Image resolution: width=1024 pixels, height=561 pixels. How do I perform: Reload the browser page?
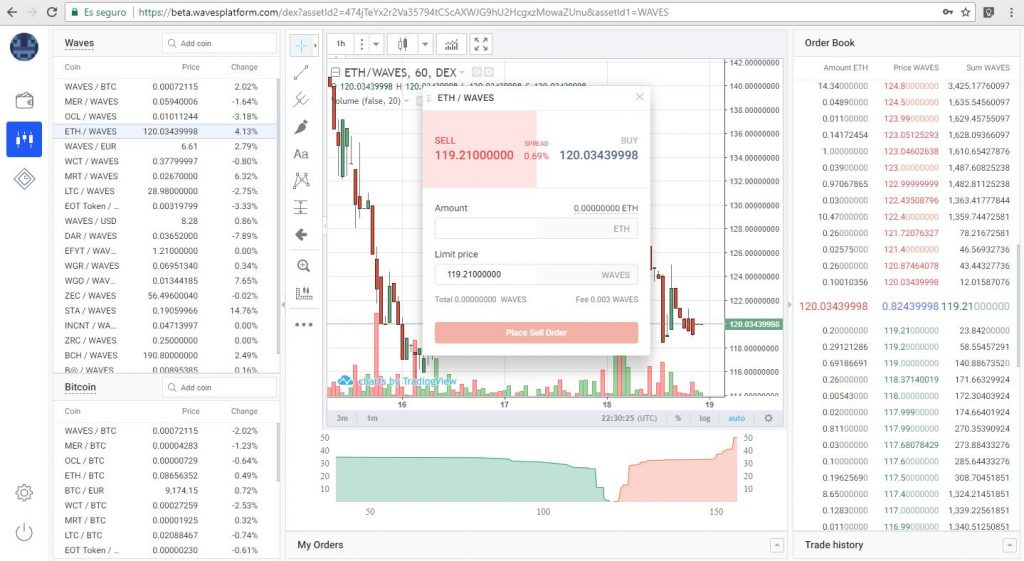coord(52,12)
